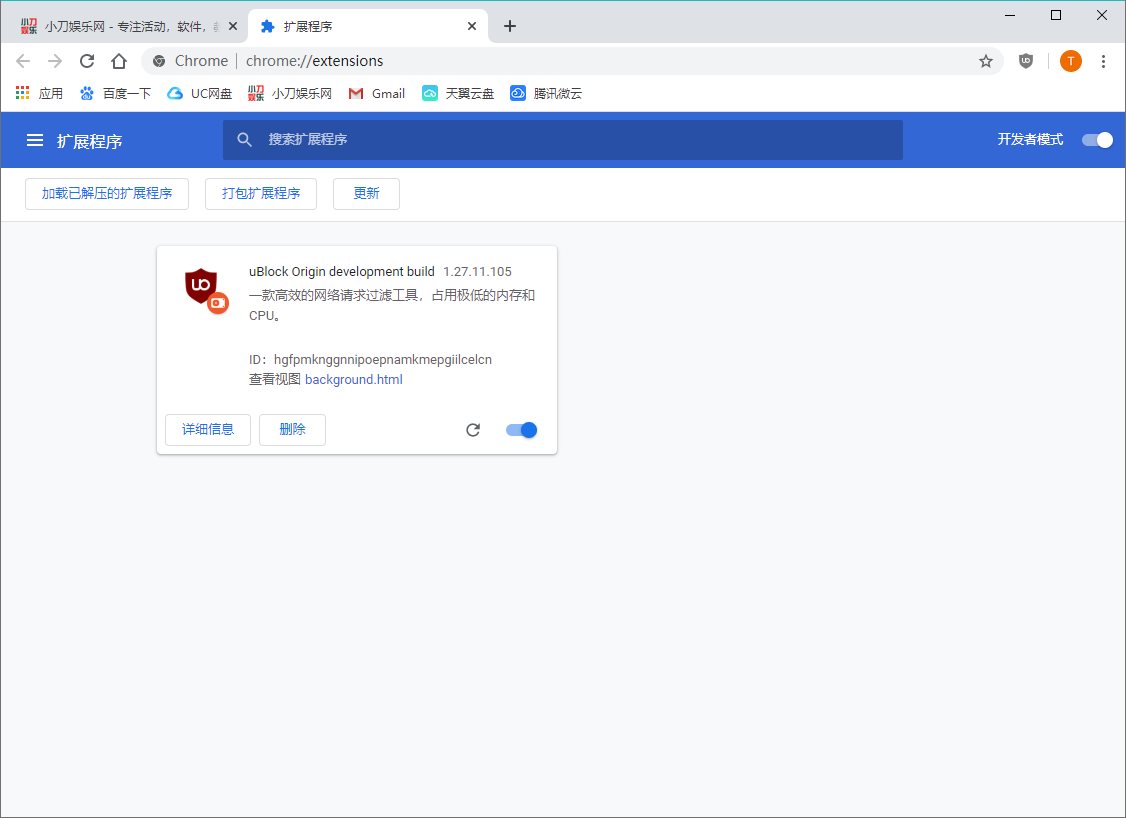Click the browser reload button
The width and height of the screenshot is (1126, 818).
[87, 61]
